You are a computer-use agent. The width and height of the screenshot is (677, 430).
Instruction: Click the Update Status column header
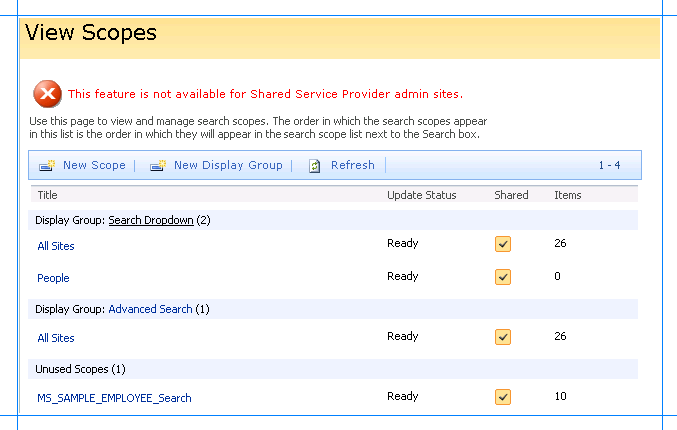(x=421, y=195)
